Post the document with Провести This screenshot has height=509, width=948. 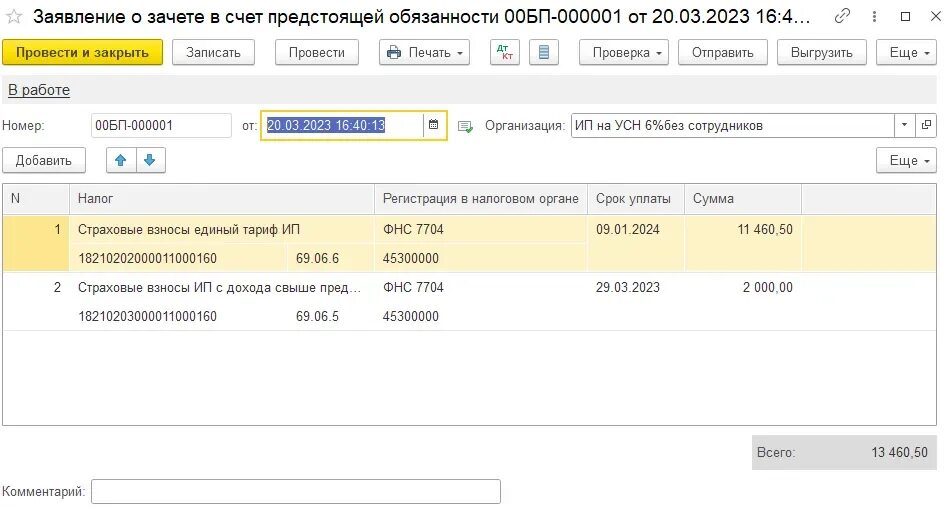(316, 53)
